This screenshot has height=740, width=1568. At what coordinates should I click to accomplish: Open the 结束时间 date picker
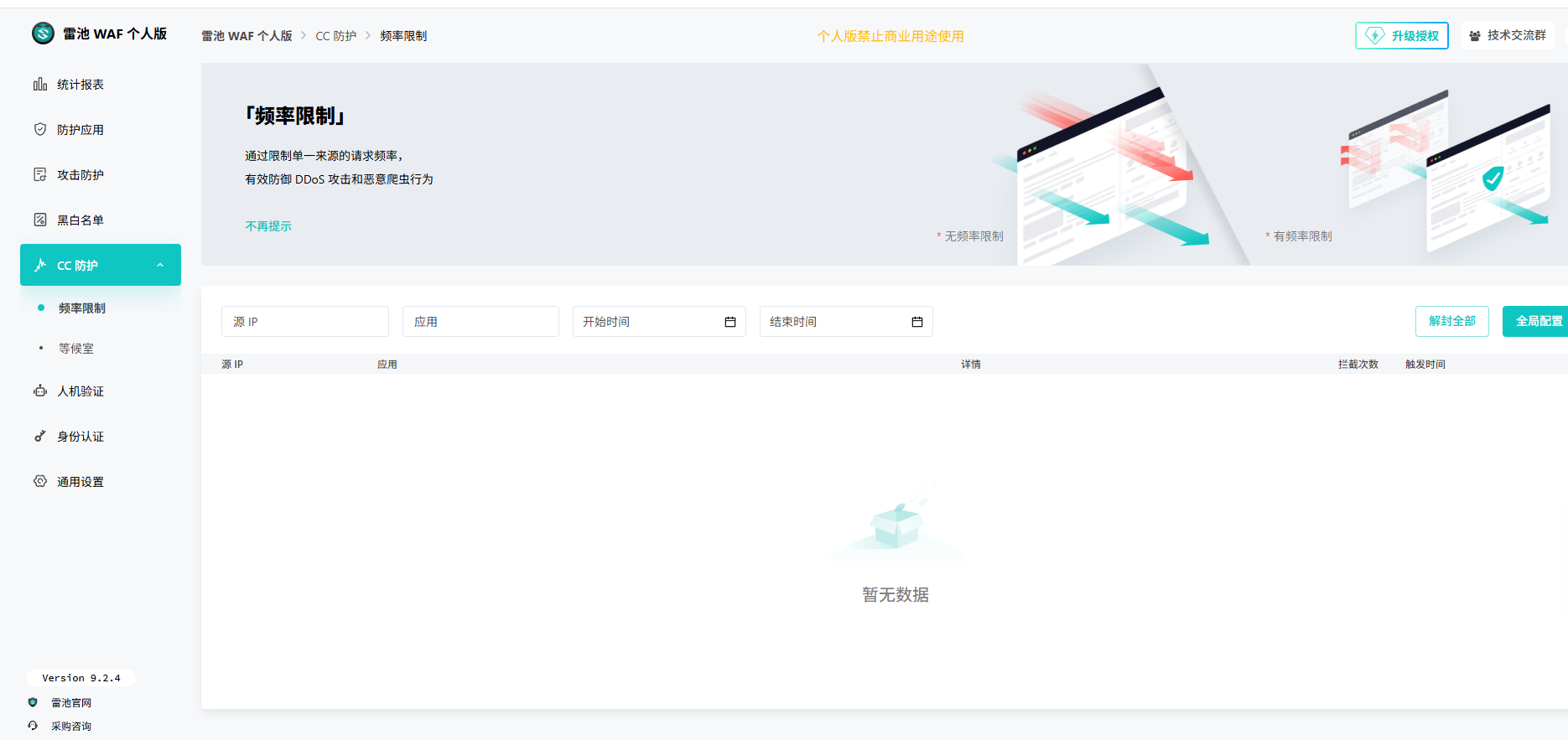pyautogui.click(x=846, y=322)
